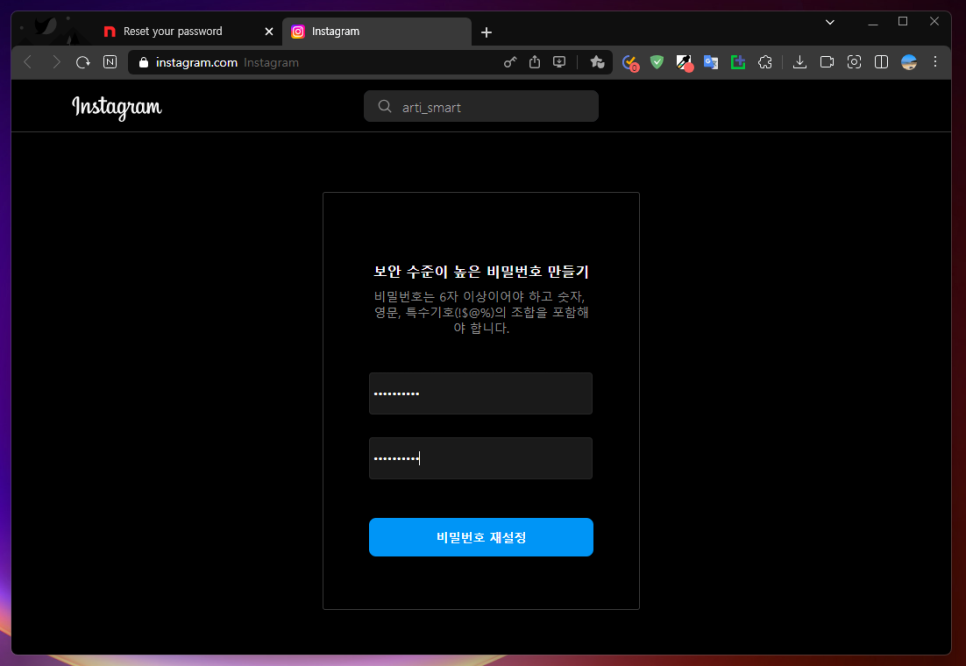Open saved passwords key icon
The width and height of the screenshot is (966, 666).
click(509, 62)
